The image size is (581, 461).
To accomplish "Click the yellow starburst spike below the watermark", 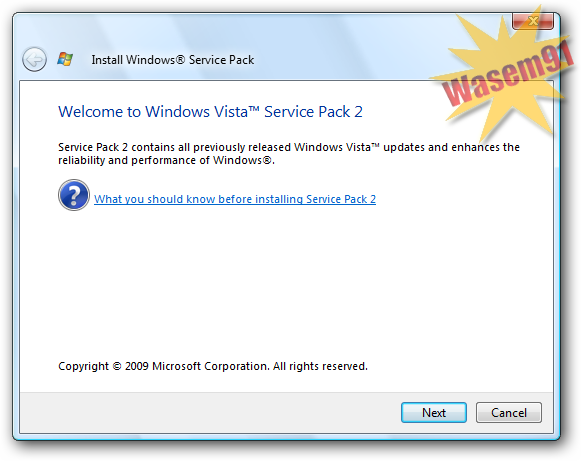I will click(x=493, y=122).
